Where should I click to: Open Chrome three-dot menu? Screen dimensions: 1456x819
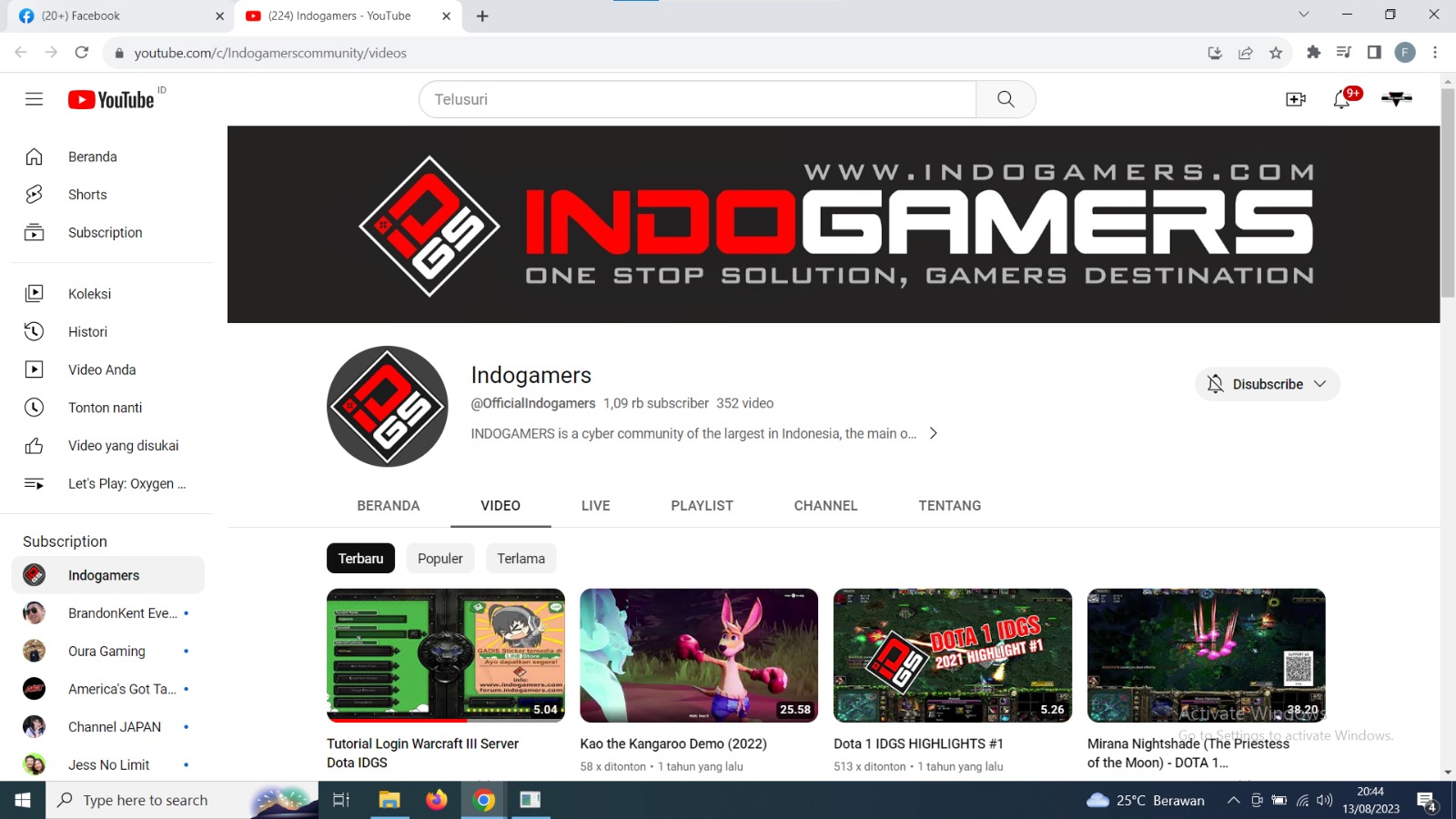(x=1435, y=53)
